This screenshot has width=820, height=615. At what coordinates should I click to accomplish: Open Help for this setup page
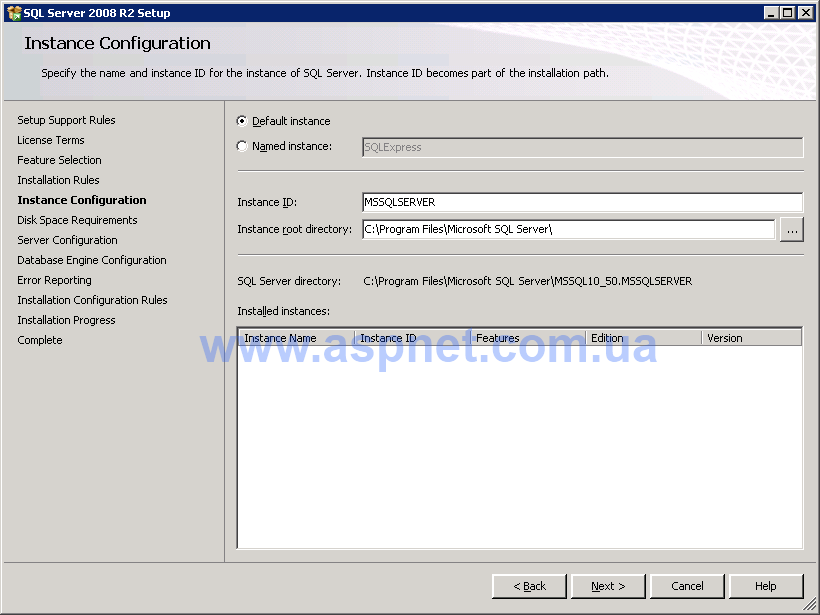click(766, 586)
